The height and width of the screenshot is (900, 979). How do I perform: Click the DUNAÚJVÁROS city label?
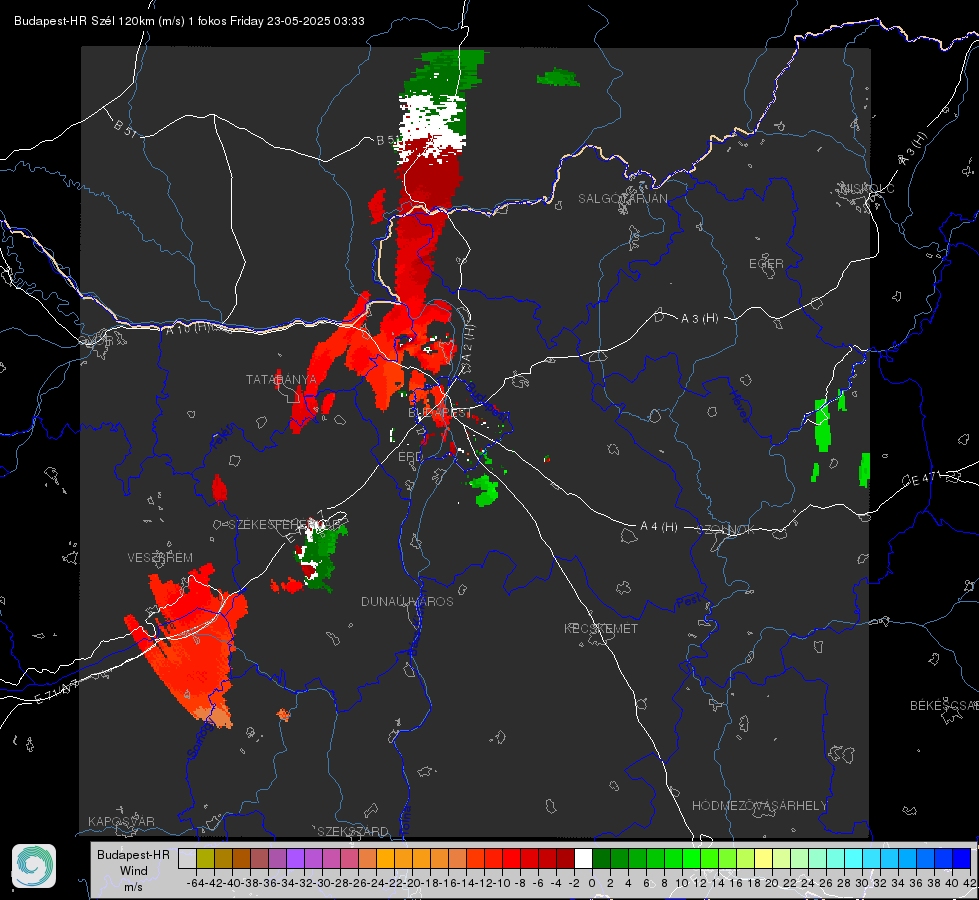[x=407, y=601]
